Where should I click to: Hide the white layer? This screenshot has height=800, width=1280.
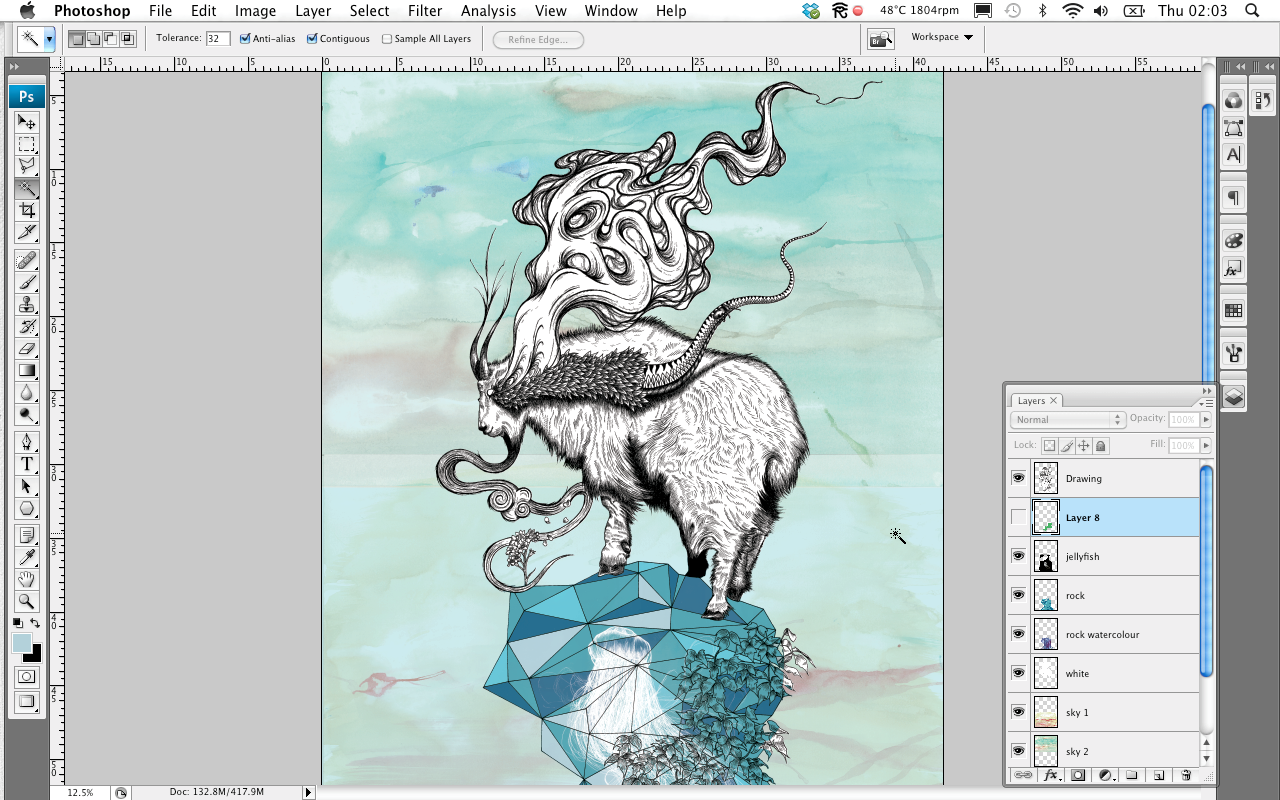(x=1018, y=673)
